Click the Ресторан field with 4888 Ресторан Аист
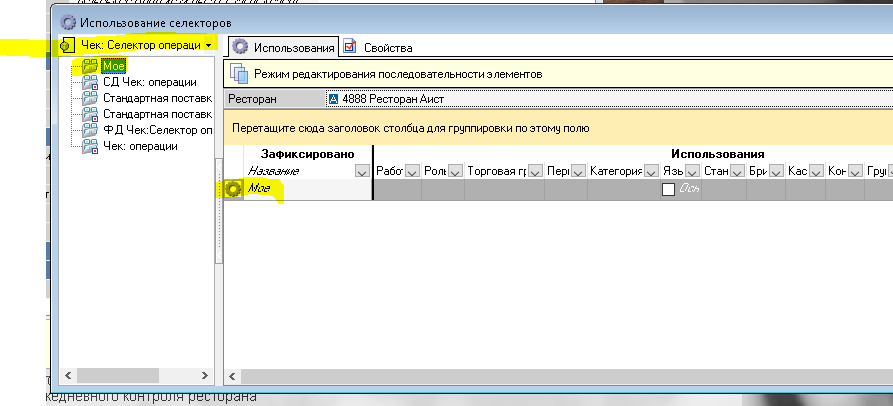Image resolution: width=893 pixels, height=406 pixels. click(x=600, y=99)
